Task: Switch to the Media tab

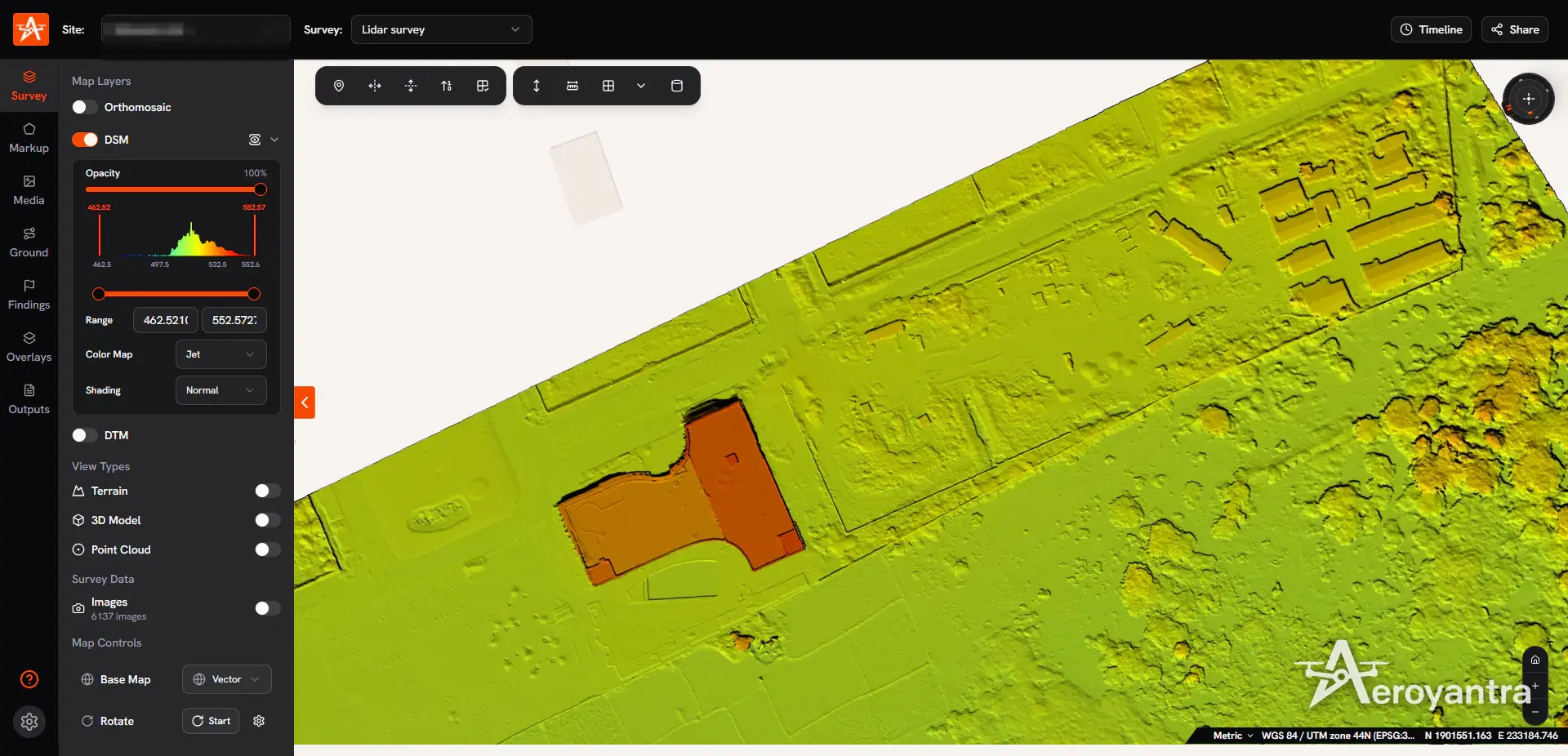Action: (29, 190)
